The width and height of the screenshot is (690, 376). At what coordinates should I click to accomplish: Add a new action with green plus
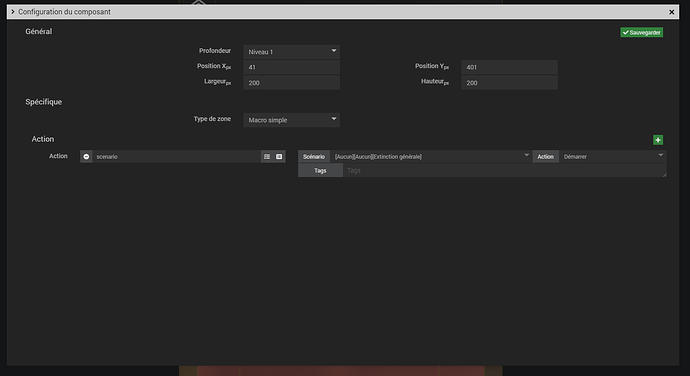658,140
